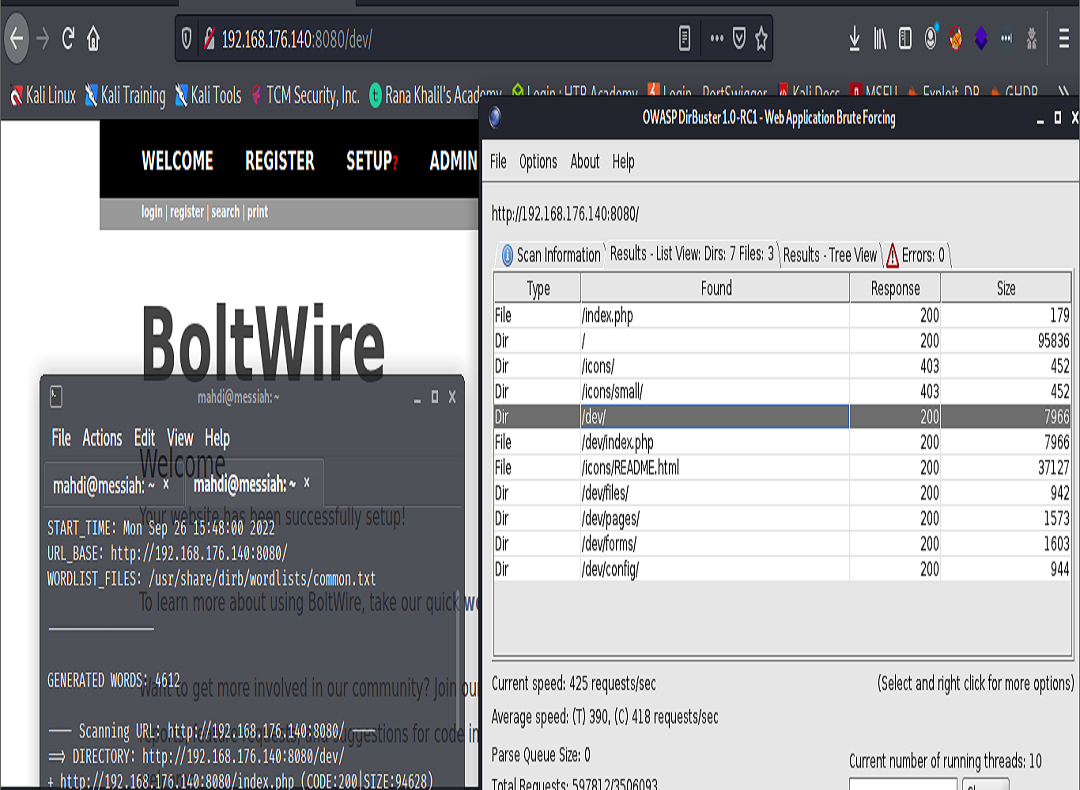Open the Kali Linux bookmark
The width and height of the screenshot is (1080, 790).
(43, 95)
